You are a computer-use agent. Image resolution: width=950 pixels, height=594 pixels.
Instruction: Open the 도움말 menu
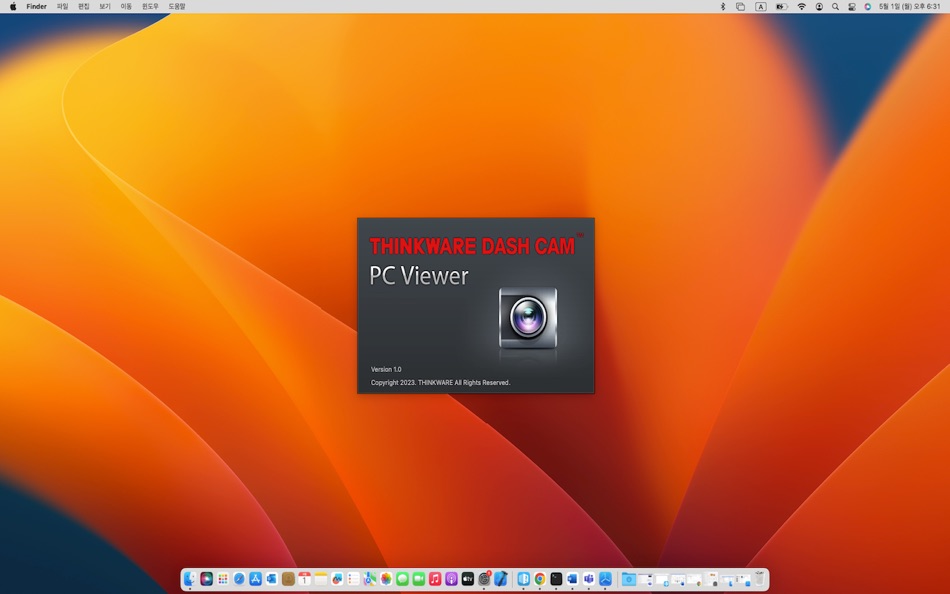pos(176,6)
